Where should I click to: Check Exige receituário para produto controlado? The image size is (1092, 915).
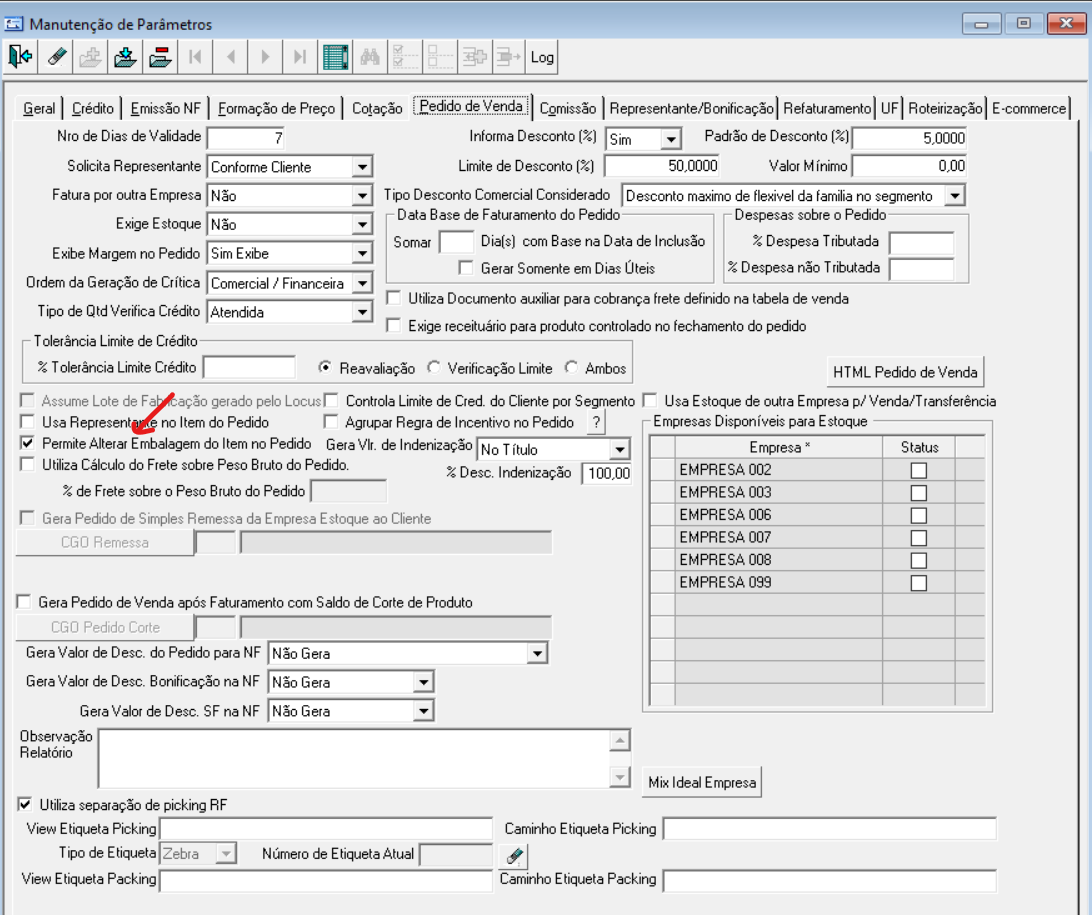coord(393,325)
